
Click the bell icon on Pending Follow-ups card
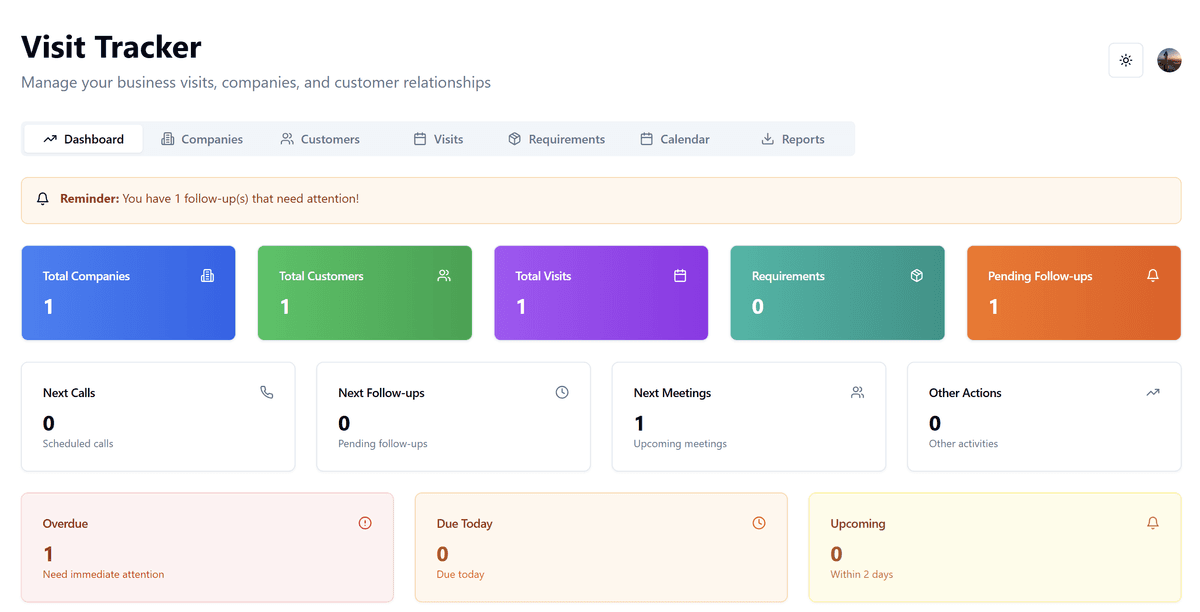click(1153, 275)
